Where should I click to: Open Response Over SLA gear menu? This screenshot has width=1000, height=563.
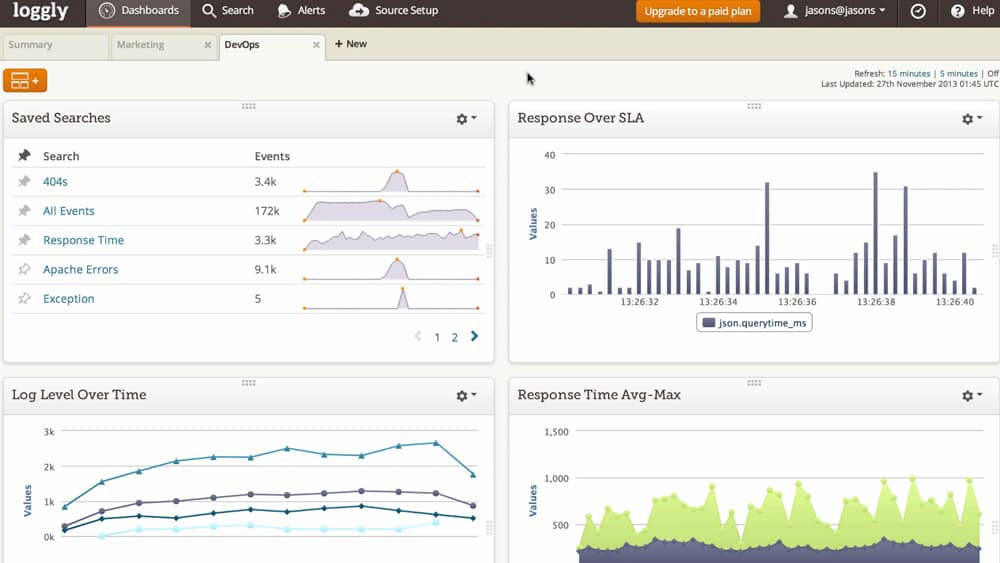pyautogui.click(x=972, y=119)
